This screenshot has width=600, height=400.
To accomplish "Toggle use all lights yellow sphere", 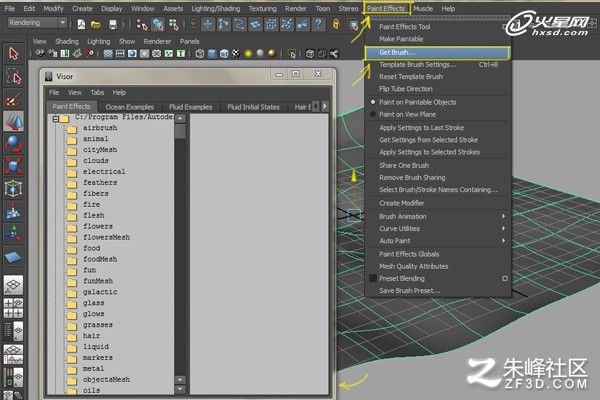I will click(x=248, y=54).
